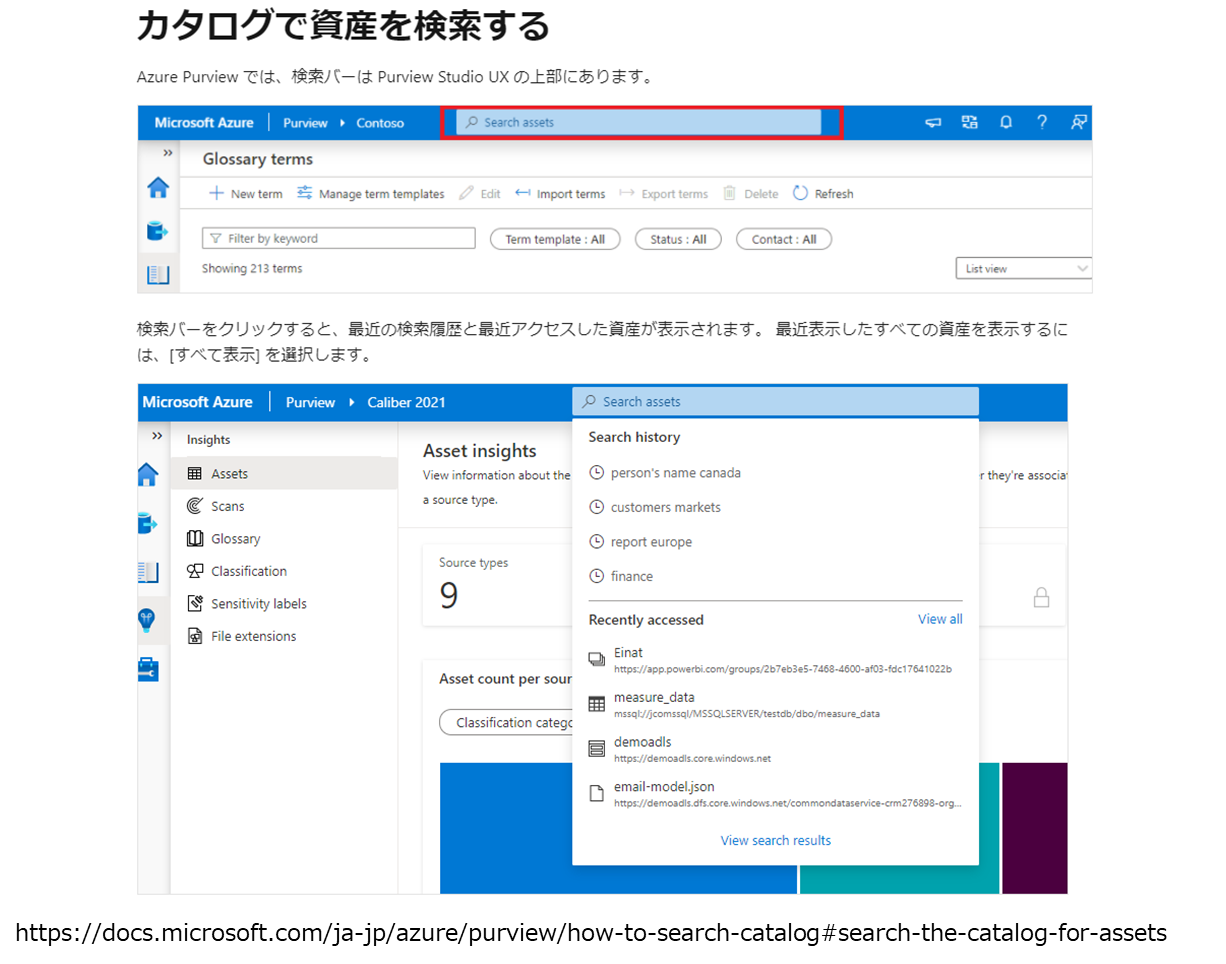Viewport: 1226px width, 964px height.
Task: Open the Contact : All filter
Action: coord(784,239)
